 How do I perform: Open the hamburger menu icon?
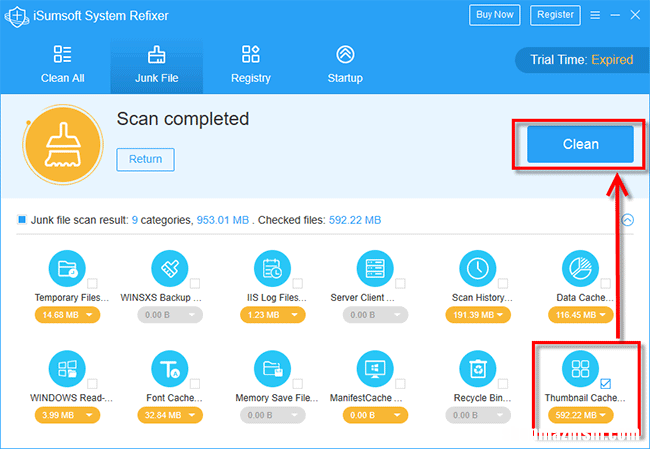(x=595, y=15)
